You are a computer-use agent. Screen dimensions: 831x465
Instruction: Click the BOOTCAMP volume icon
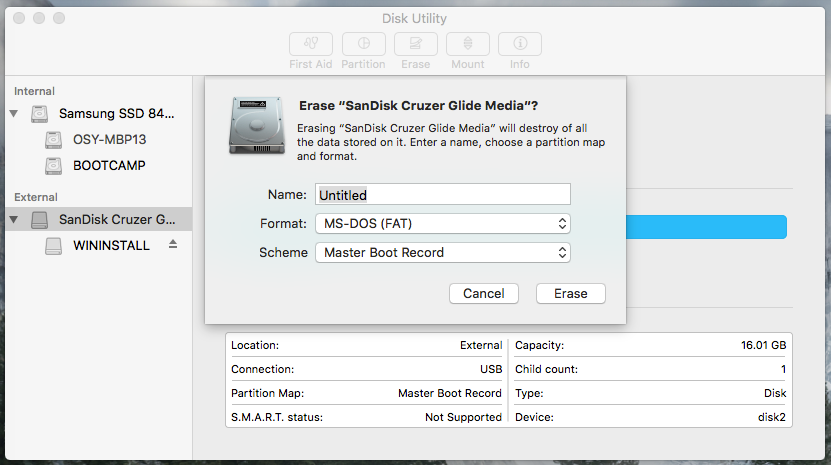pos(54,166)
